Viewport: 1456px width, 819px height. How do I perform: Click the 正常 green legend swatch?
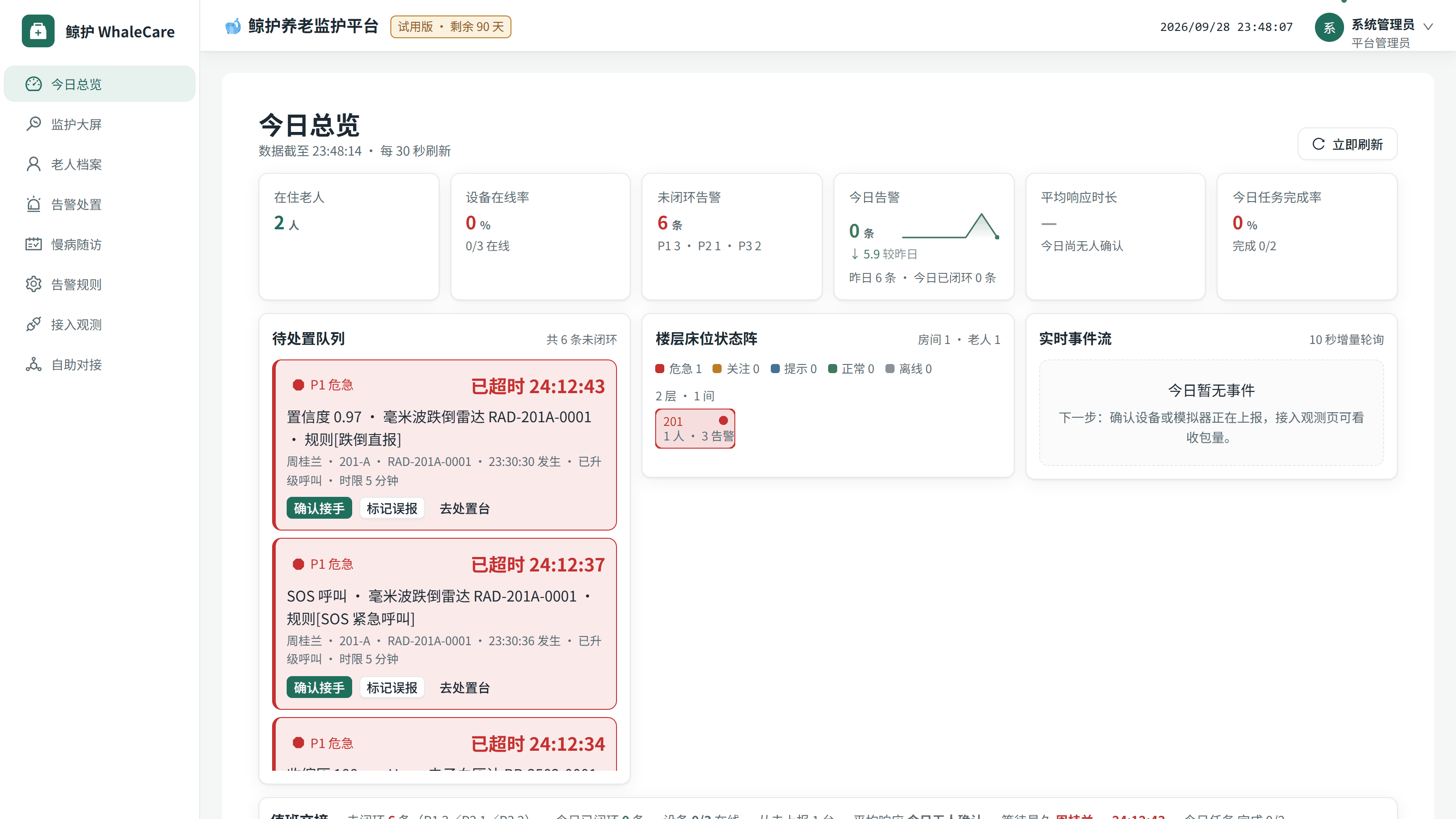tap(832, 369)
